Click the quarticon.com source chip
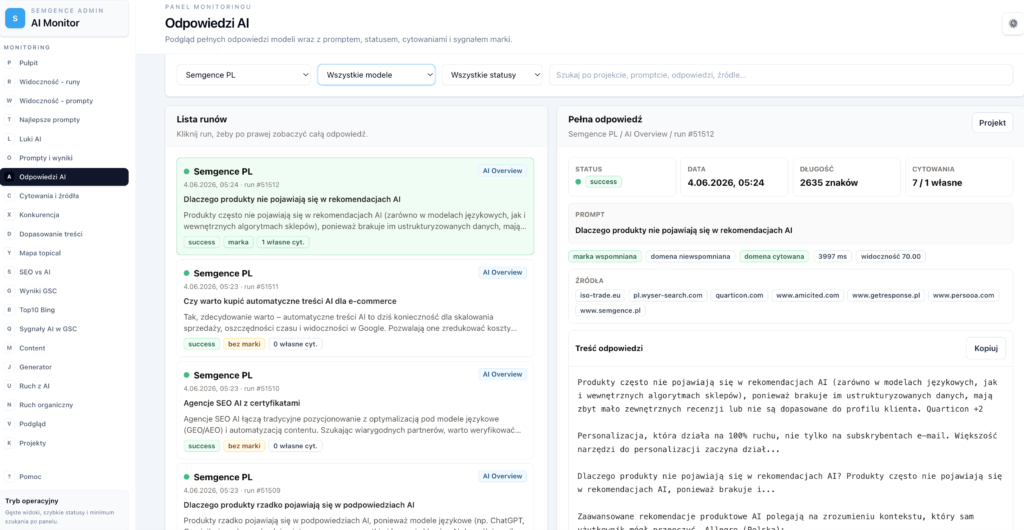 coord(739,295)
